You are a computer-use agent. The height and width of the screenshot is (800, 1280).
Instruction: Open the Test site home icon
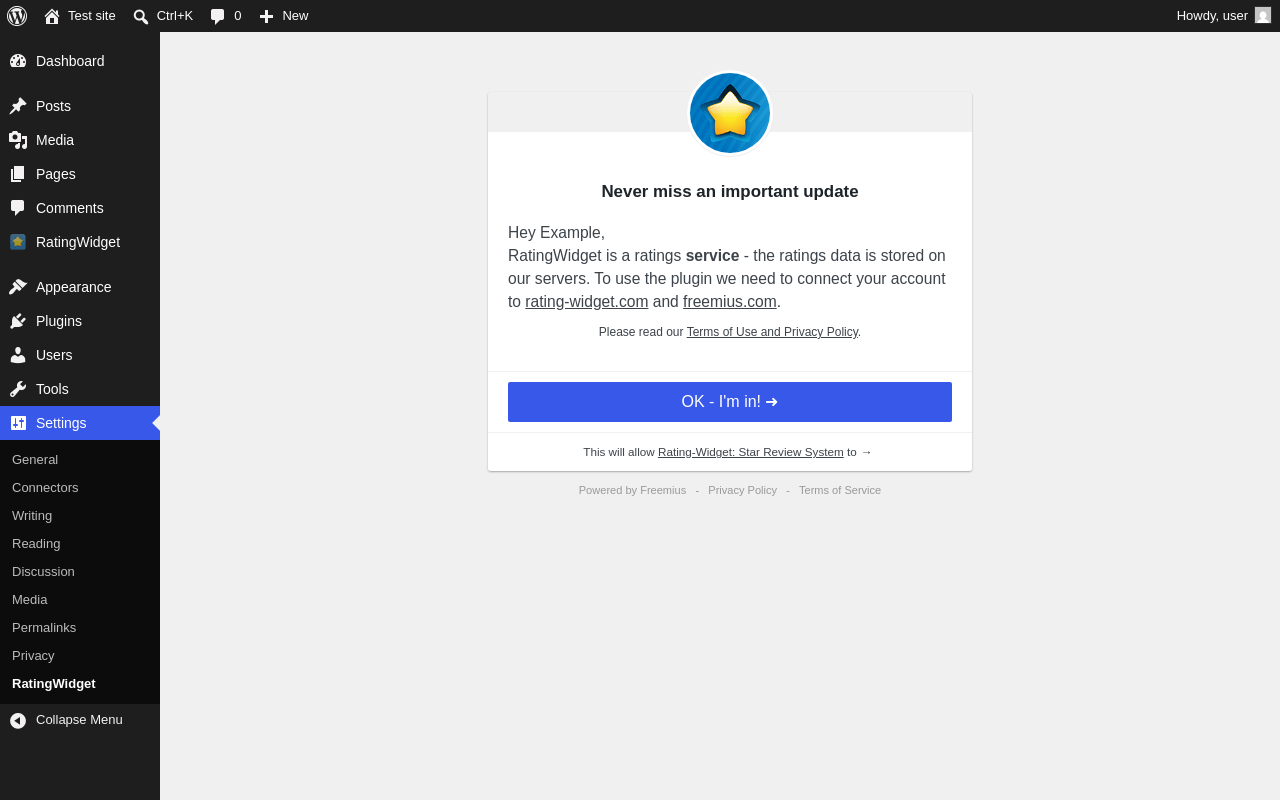pyautogui.click(x=52, y=16)
